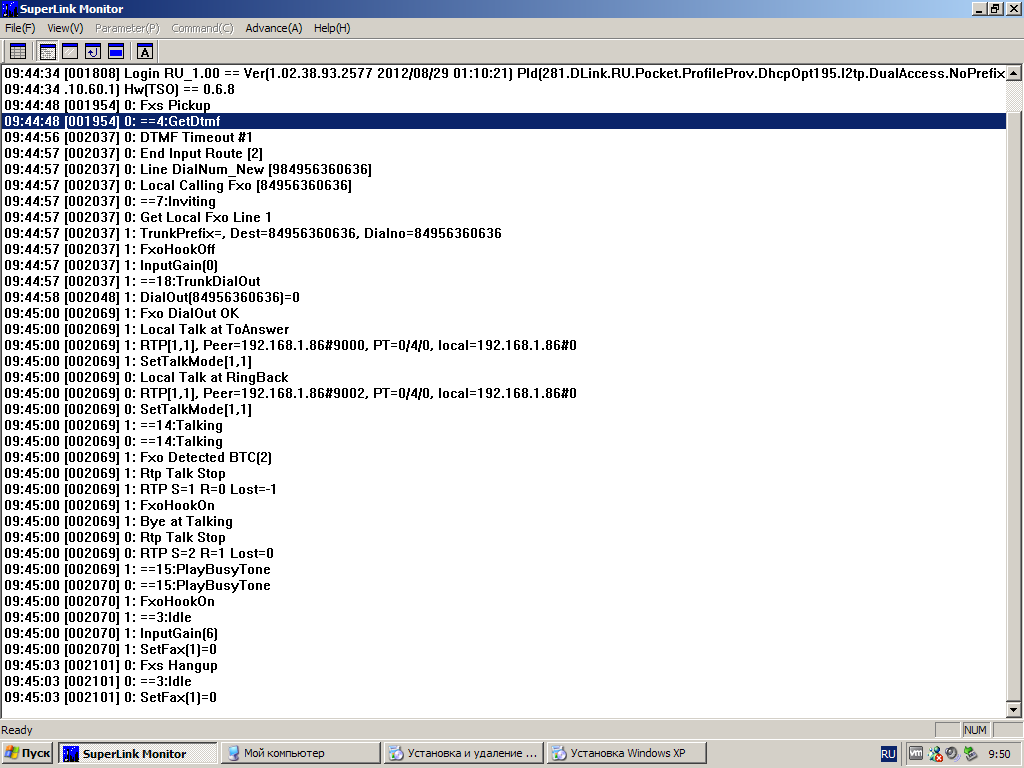Image resolution: width=1024 pixels, height=768 pixels.
Task: Click the dotted log window toolbar icon
Action: 48,51
